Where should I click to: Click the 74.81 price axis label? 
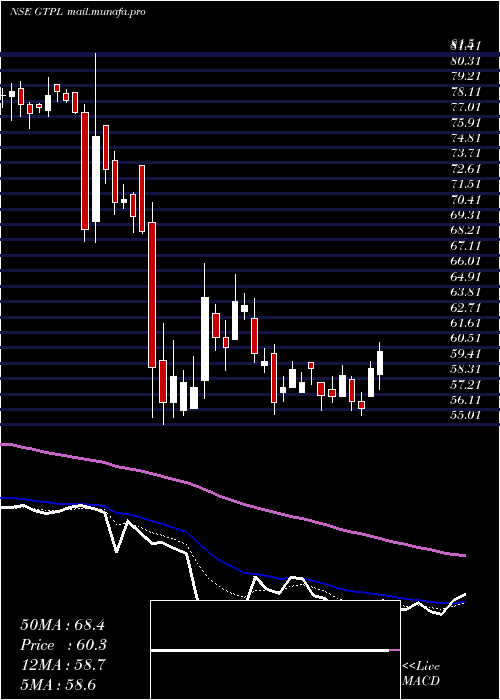(x=466, y=138)
